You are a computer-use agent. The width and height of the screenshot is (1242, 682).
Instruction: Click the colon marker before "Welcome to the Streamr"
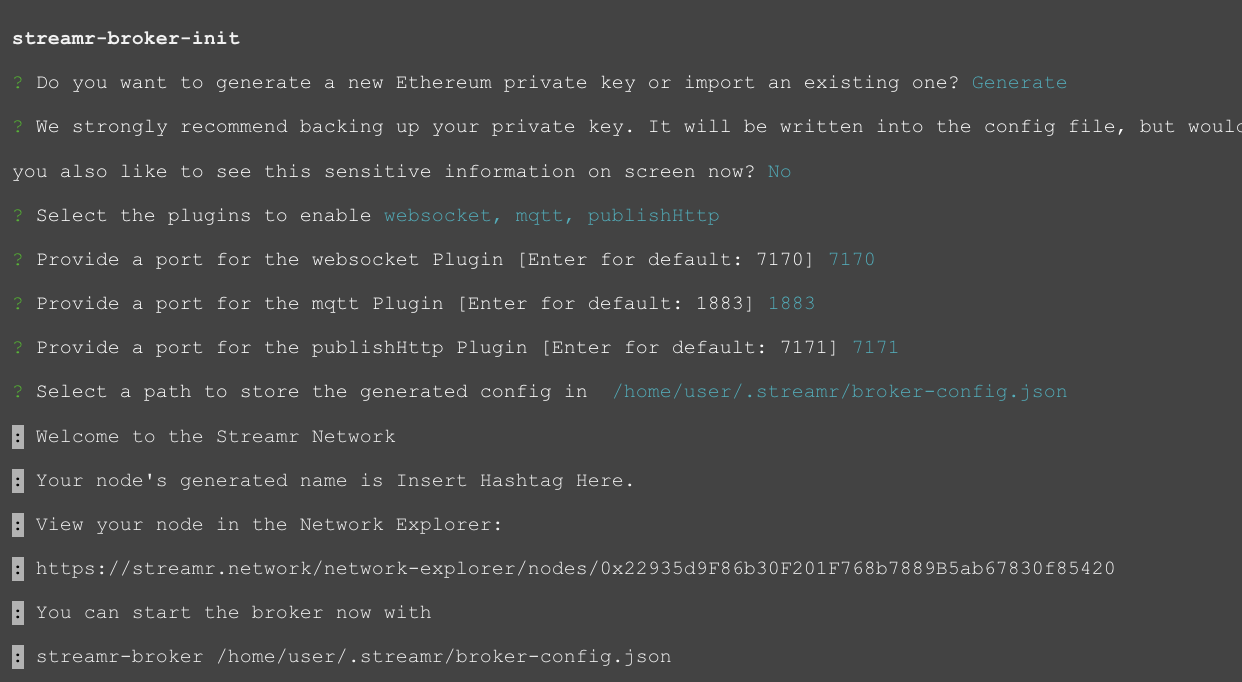pos(18,437)
